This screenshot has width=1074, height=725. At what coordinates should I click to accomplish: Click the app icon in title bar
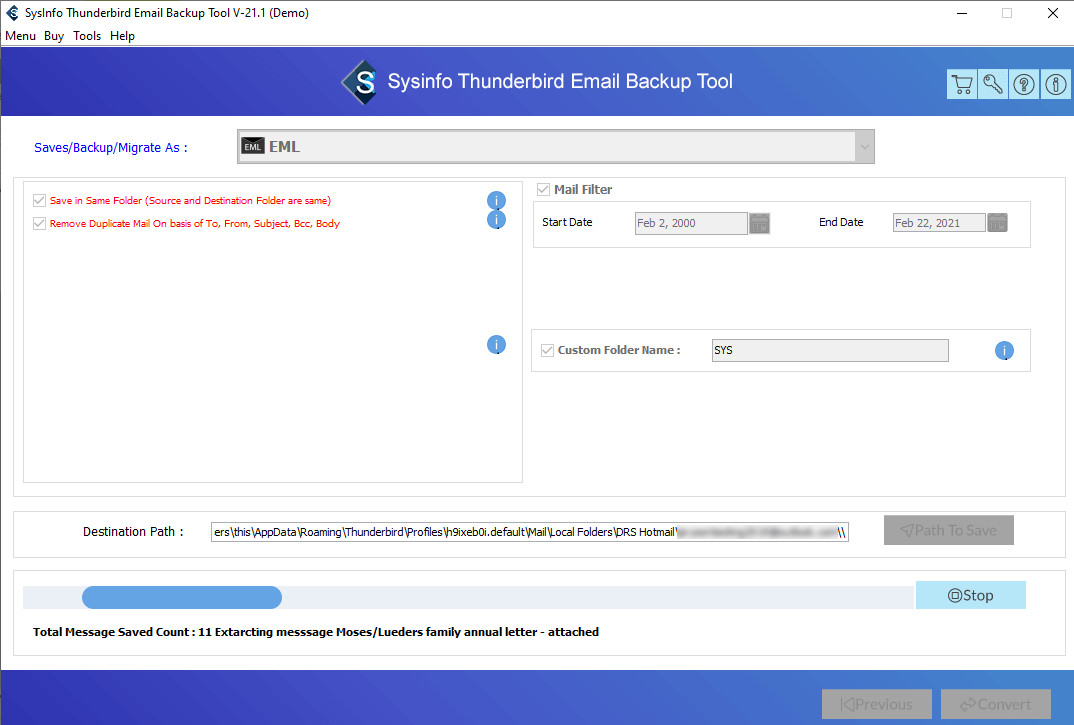pos(12,13)
